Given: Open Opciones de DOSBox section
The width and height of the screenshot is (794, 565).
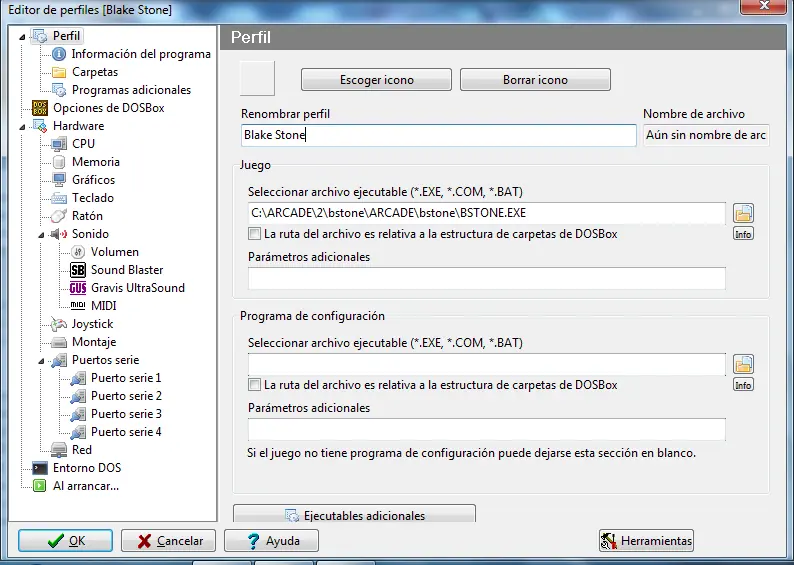Looking at the screenshot, I should 108,108.
